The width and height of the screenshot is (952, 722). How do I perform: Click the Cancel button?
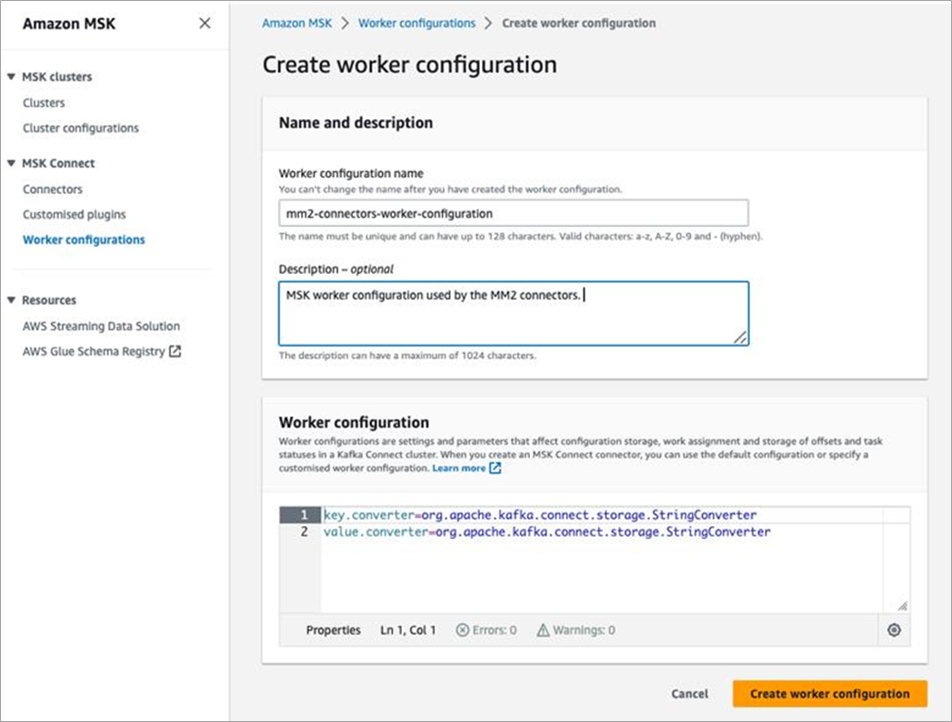690,693
